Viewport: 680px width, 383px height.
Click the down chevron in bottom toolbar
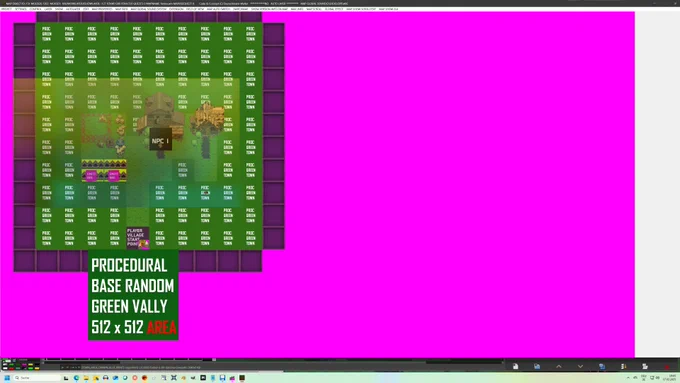click(x=580, y=367)
